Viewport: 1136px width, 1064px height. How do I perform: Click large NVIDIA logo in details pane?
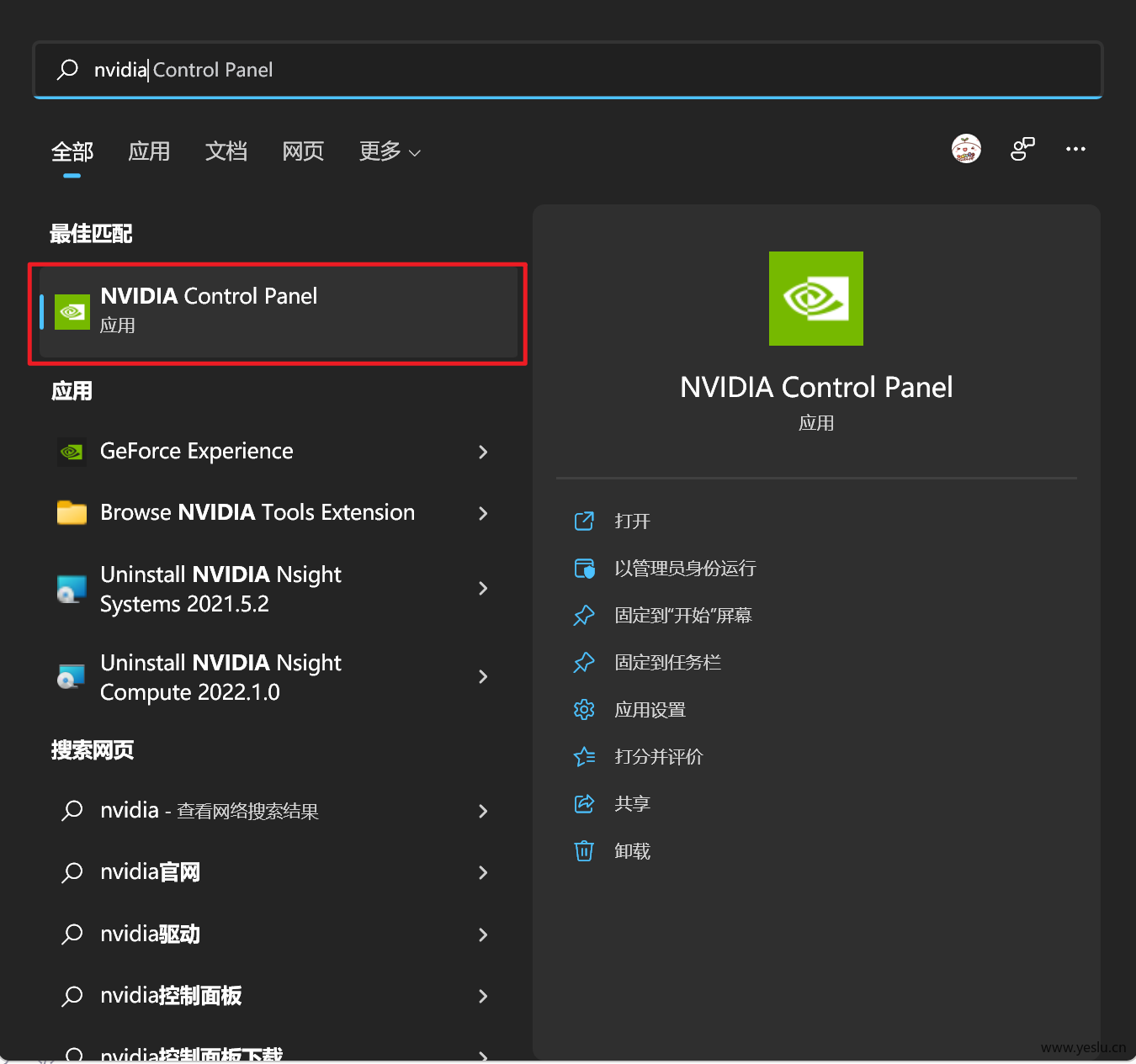tap(816, 299)
